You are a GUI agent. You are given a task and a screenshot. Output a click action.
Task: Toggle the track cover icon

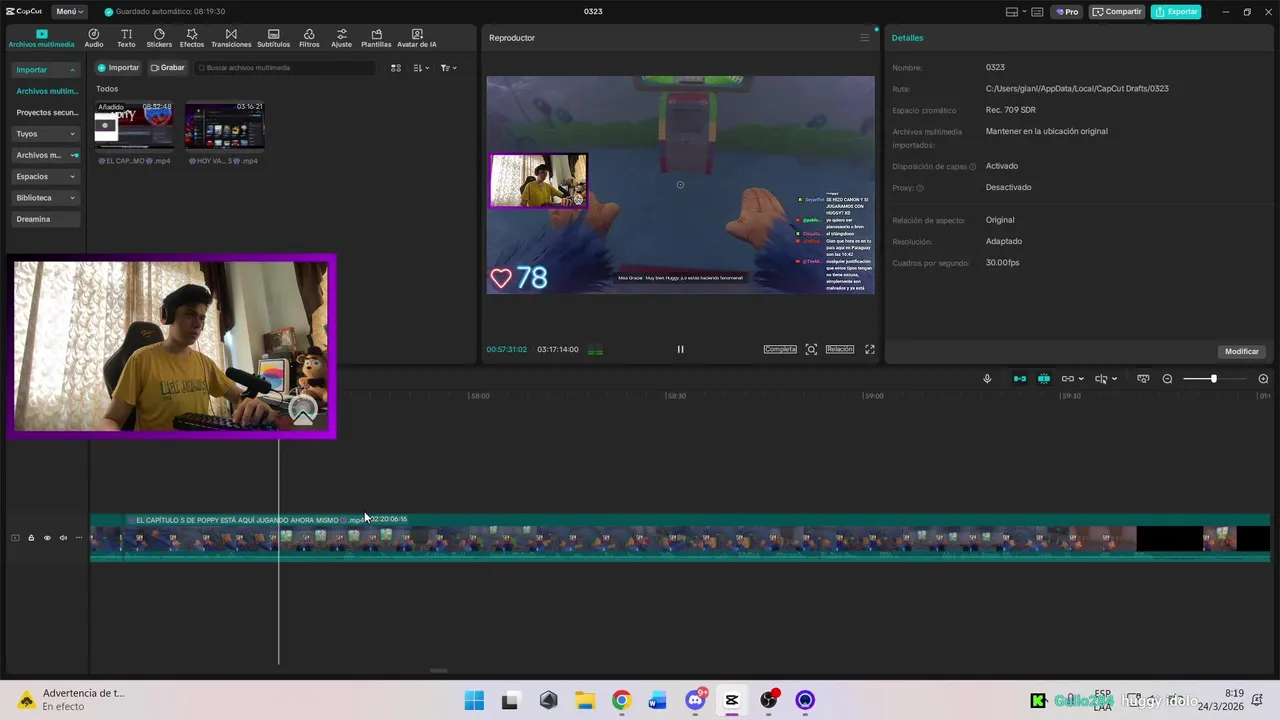(15, 538)
